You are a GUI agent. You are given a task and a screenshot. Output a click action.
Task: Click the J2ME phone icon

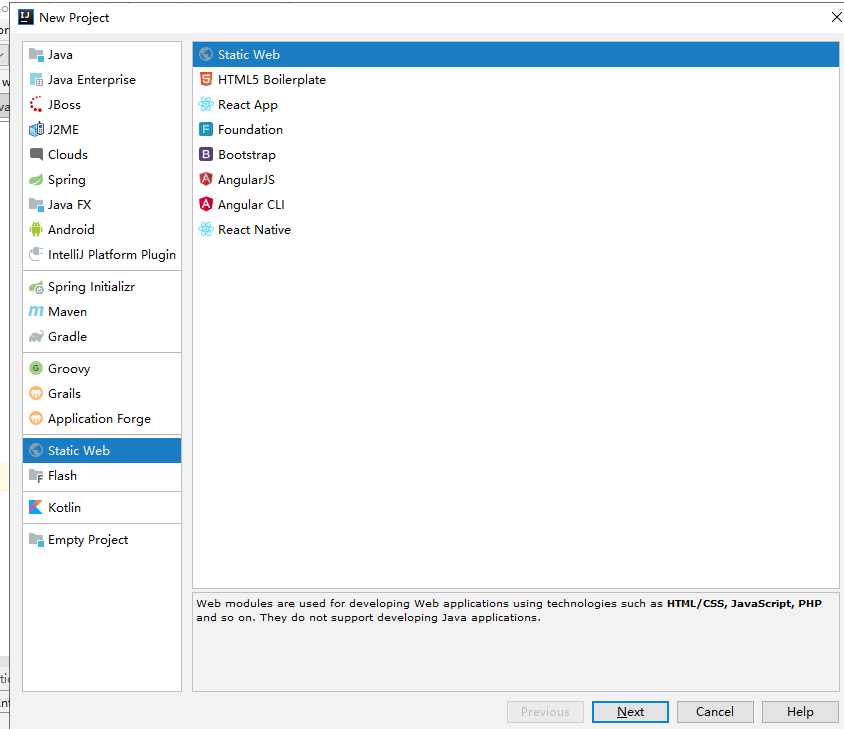pos(36,129)
